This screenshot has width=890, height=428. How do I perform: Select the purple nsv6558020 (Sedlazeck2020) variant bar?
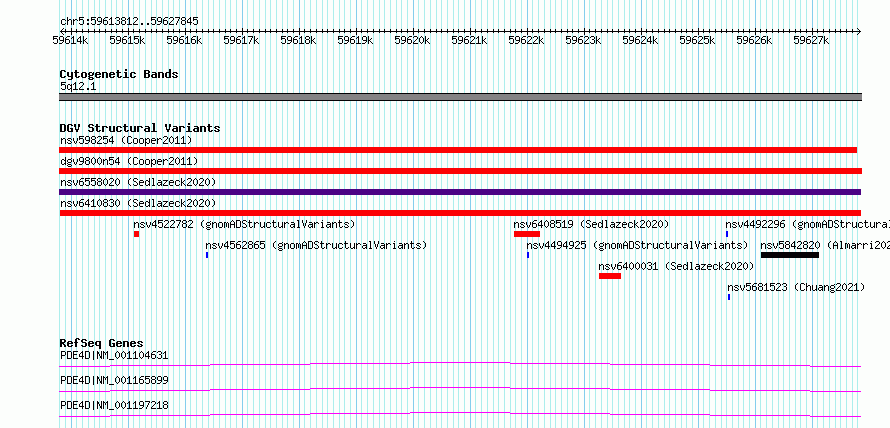[x=460, y=192]
